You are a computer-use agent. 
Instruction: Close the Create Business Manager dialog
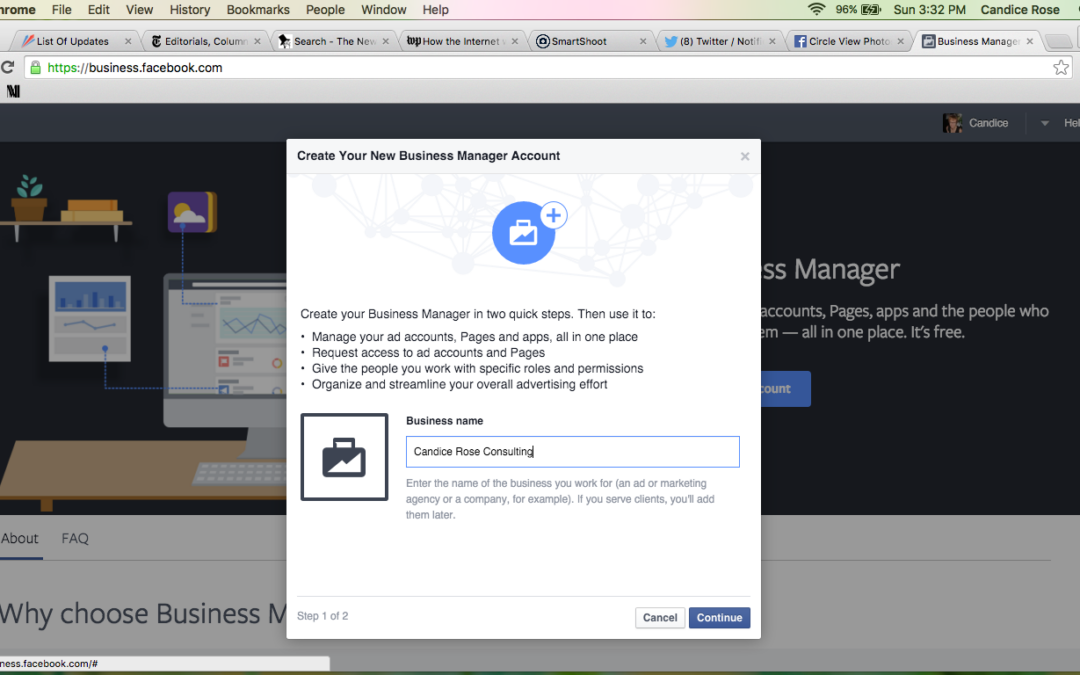pyautogui.click(x=744, y=157)
